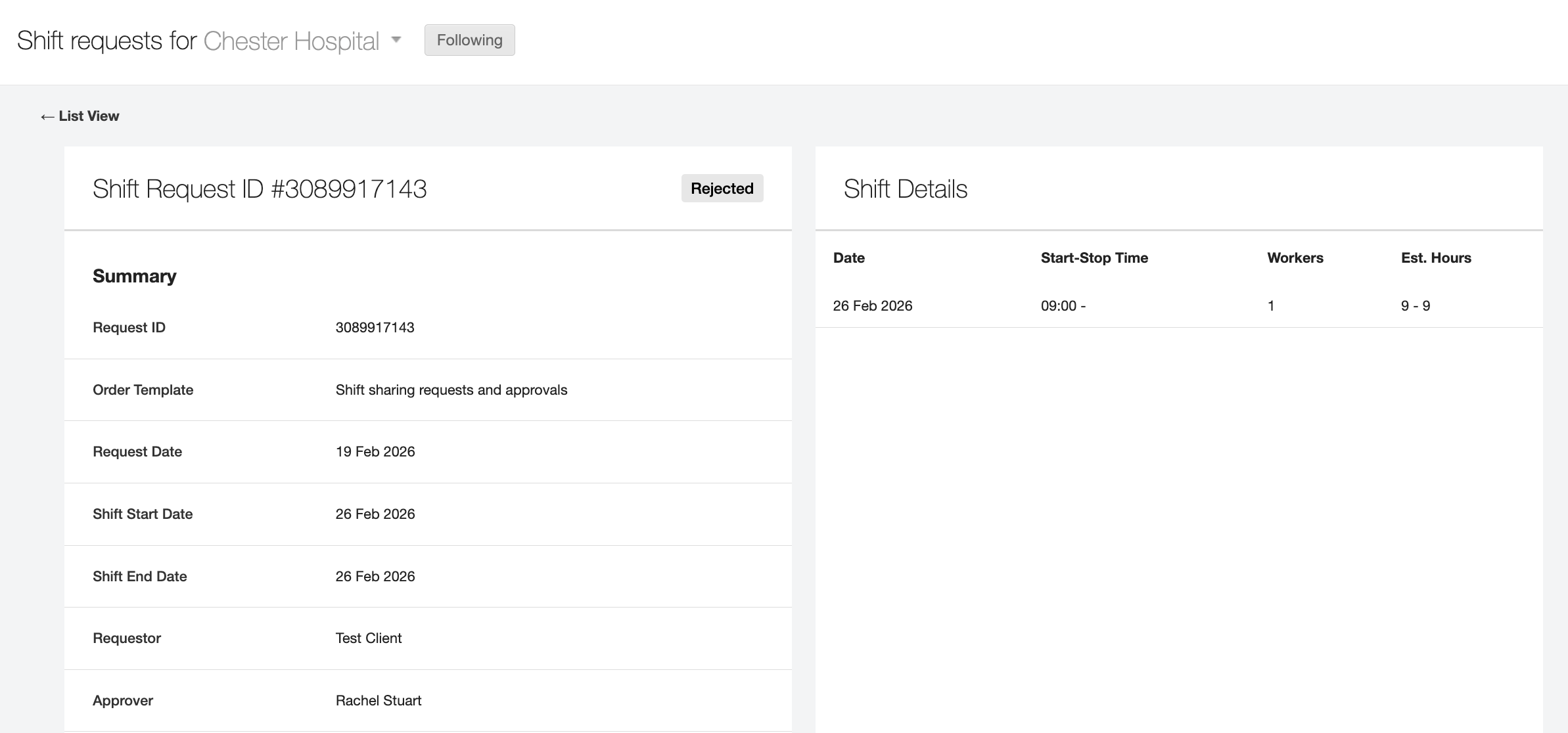
Task: Click the Summary section heading
Action: (134, 276)
